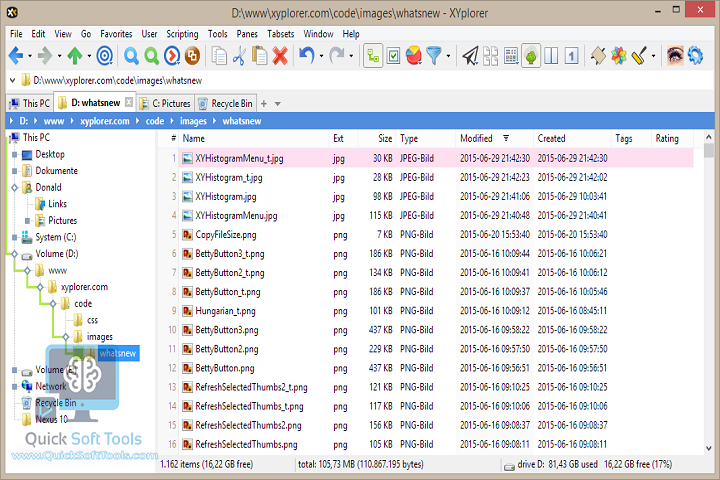Click the Paste clipboard icon
The height and width of the screenshot is (480, 720).
click(259, 56)
